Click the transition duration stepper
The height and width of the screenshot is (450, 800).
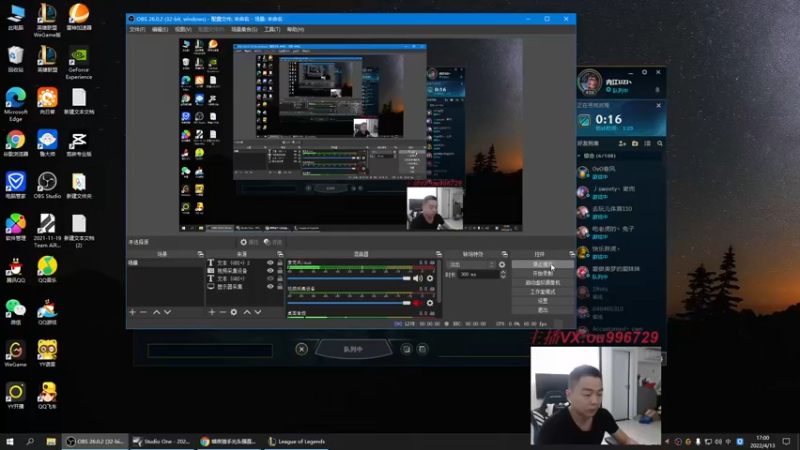pyautogui.click(x=503, y=274)
